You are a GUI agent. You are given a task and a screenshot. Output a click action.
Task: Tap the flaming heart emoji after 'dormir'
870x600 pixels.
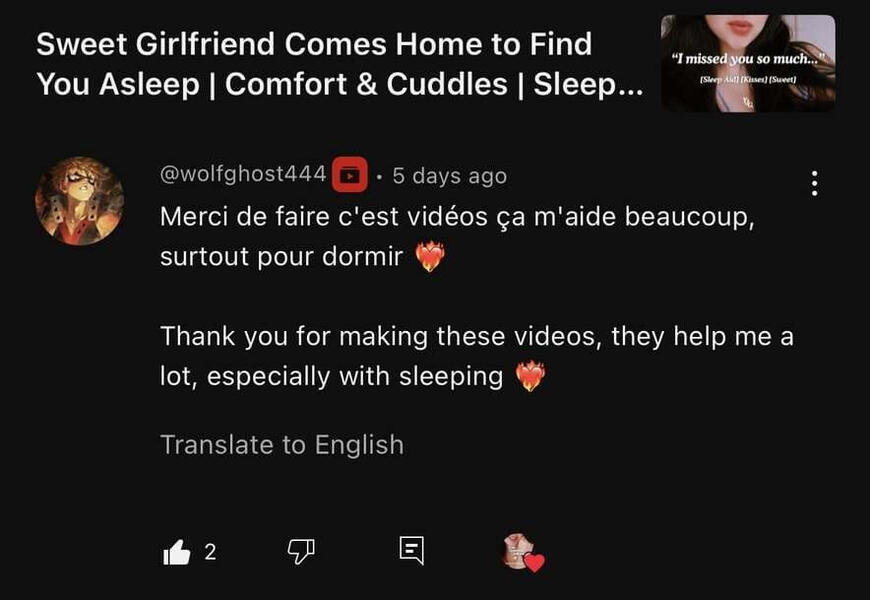431,256
